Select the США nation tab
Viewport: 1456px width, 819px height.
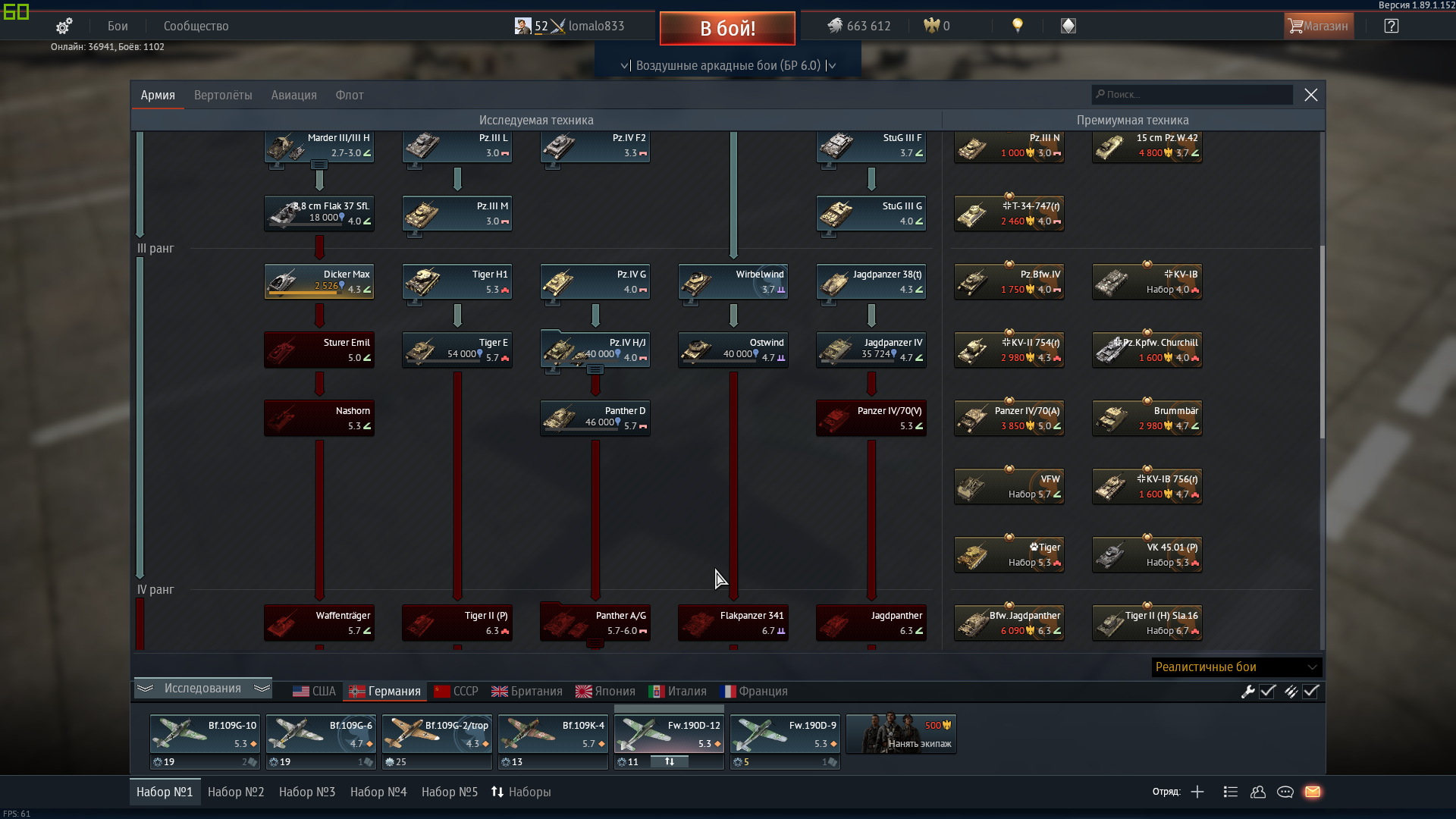click(314, 691)
